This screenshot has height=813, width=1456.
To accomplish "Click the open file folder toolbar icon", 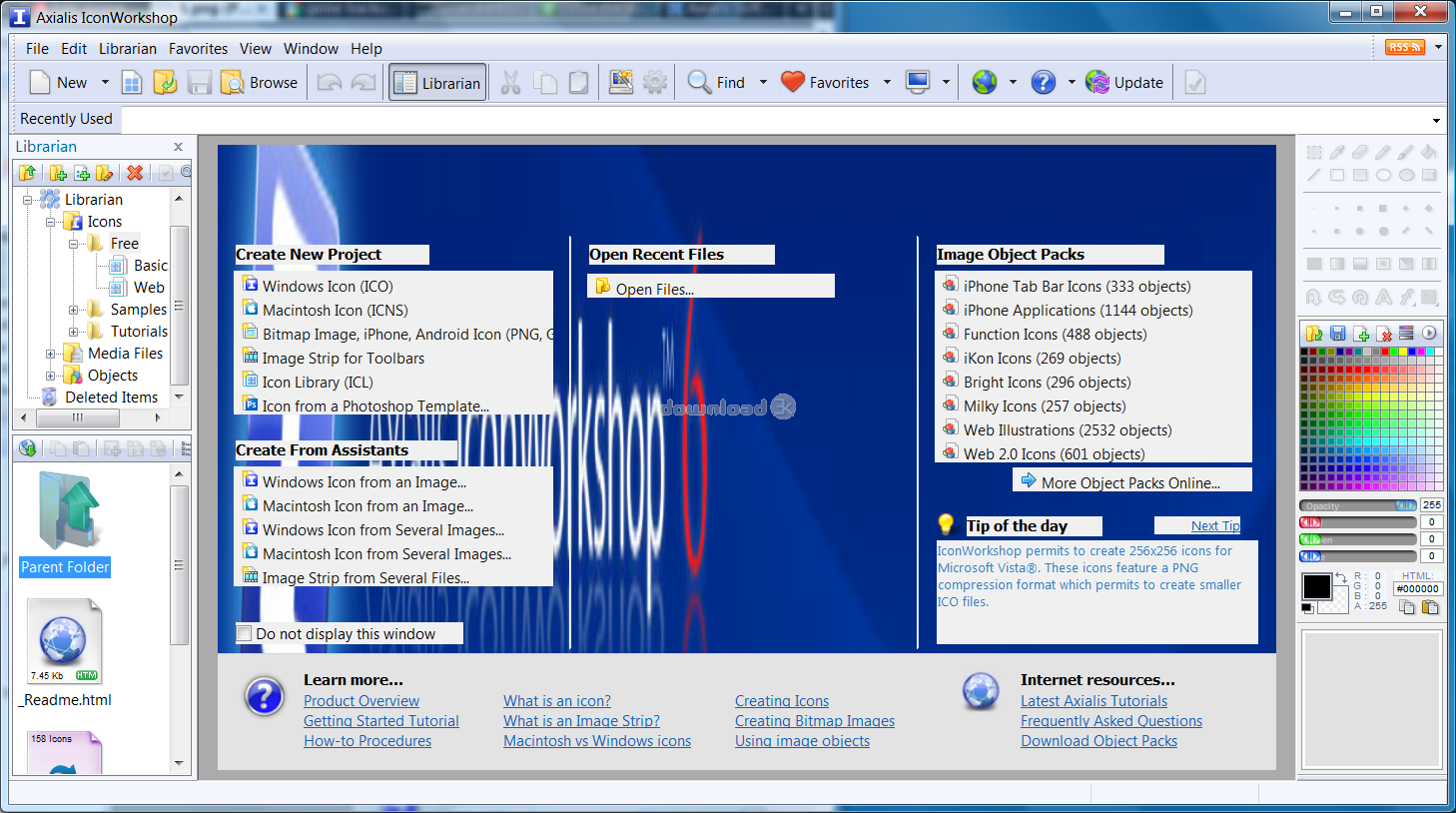I will pos(165,82).
